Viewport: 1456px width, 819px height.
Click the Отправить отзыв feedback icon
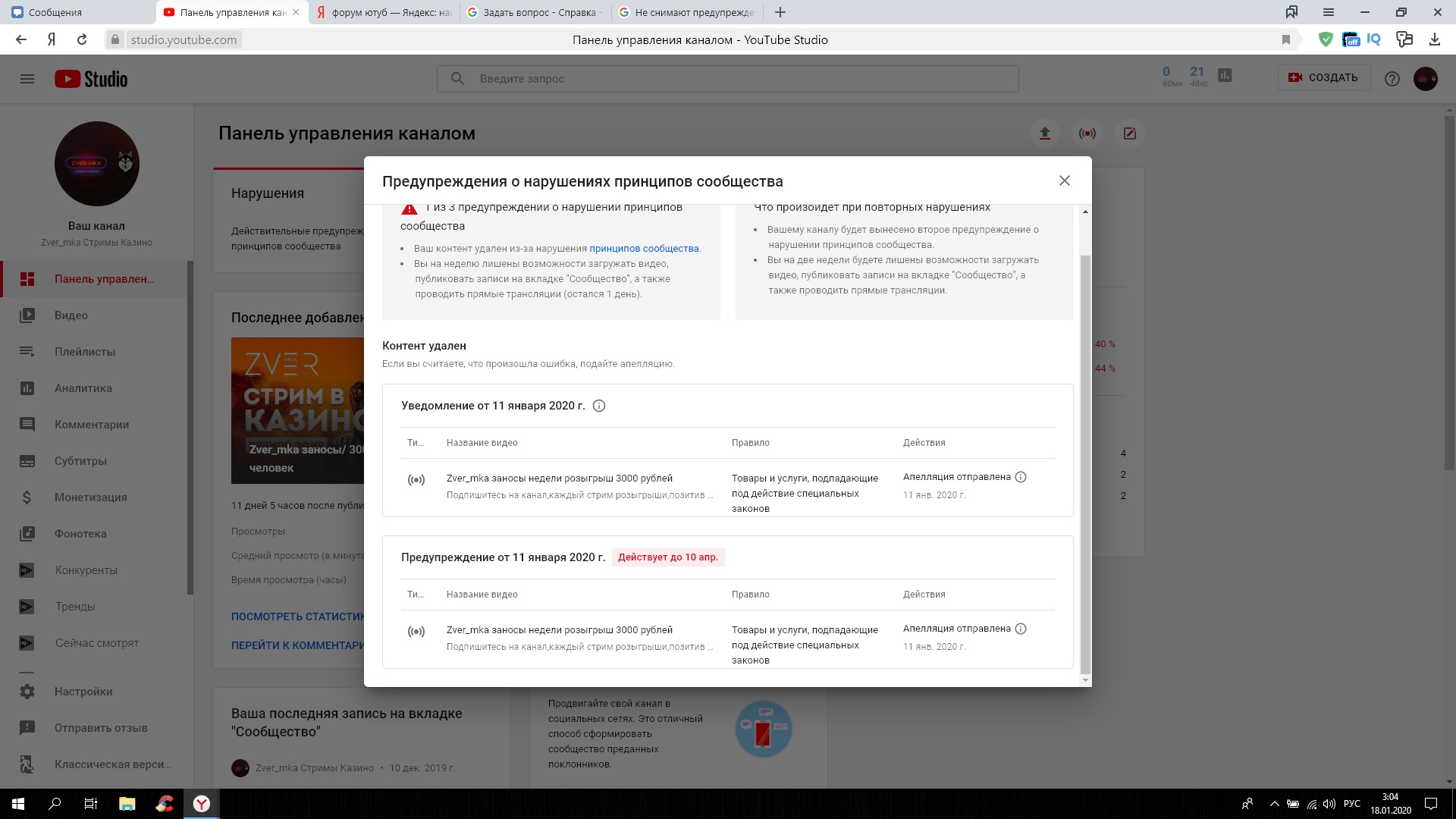pos(27,728)
